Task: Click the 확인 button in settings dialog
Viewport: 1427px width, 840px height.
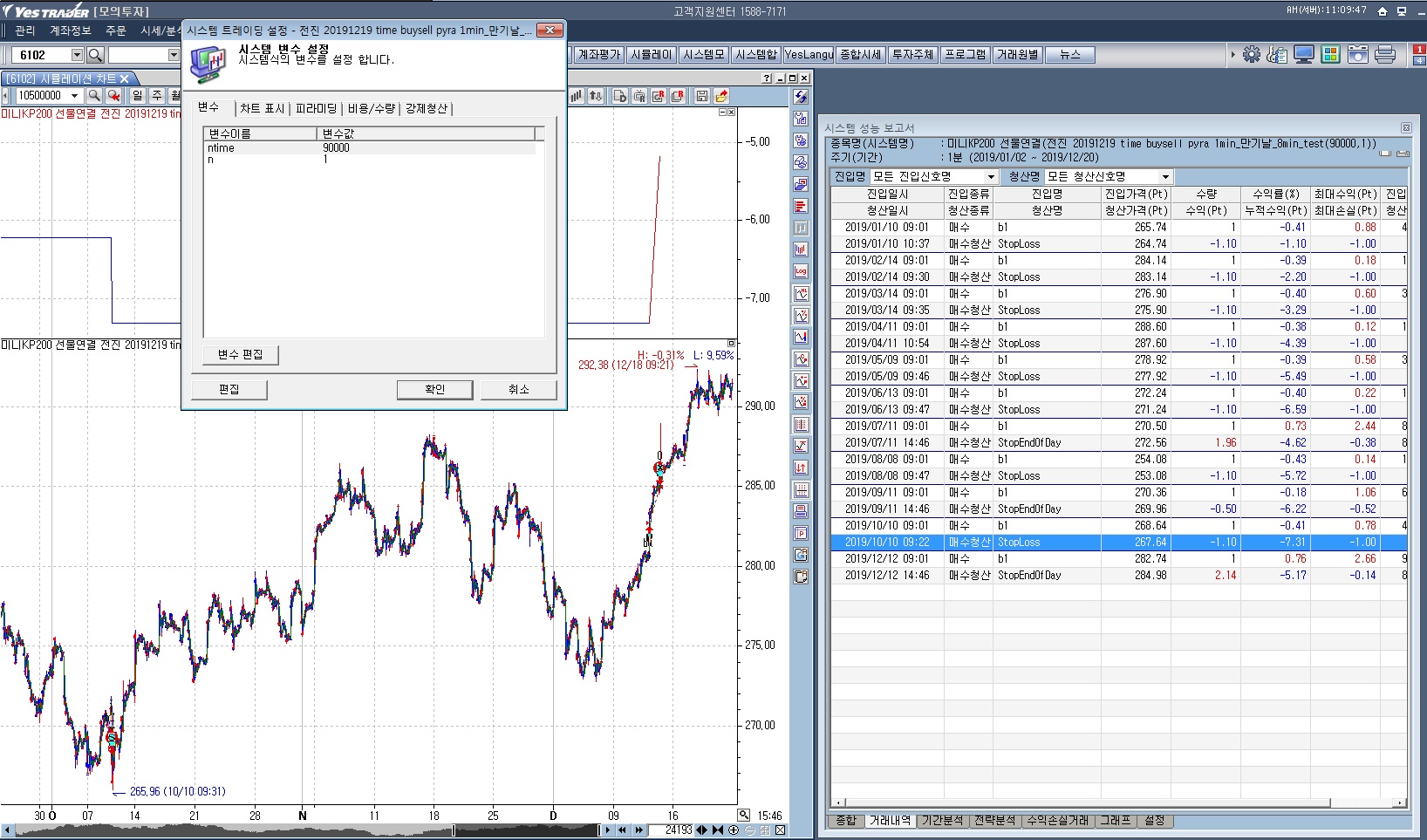Action: pos(434,390)
